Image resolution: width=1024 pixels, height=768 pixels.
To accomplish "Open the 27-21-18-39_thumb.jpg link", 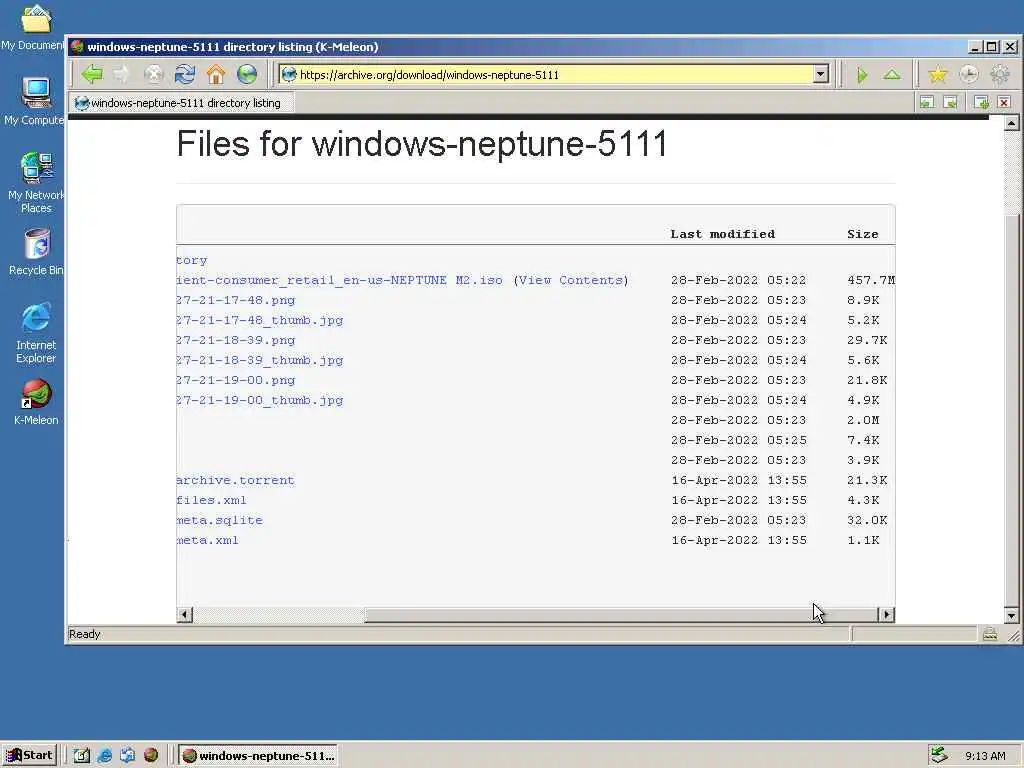I will tap(260, 360).
